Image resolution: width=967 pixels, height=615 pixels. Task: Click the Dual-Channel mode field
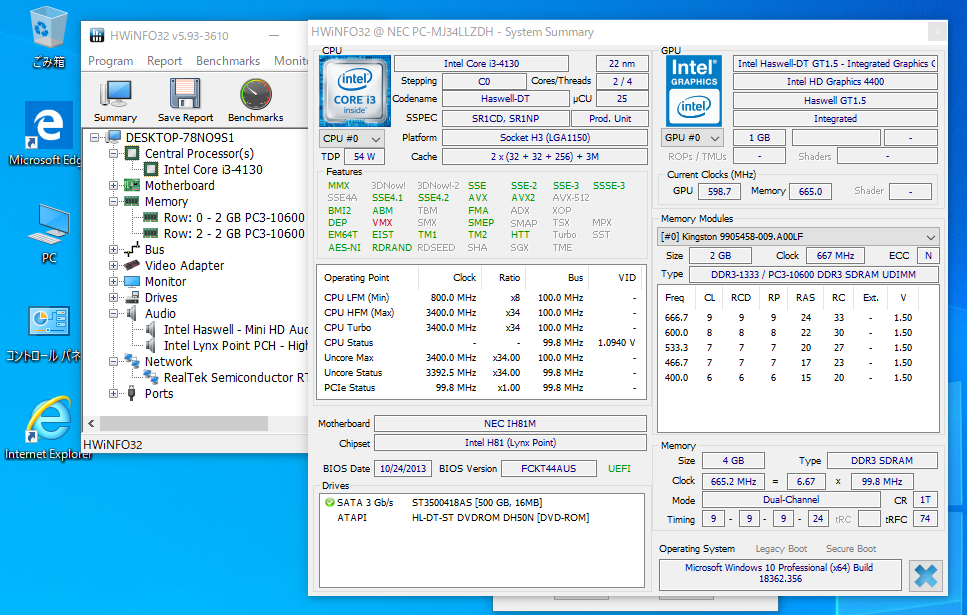(791, 500)
